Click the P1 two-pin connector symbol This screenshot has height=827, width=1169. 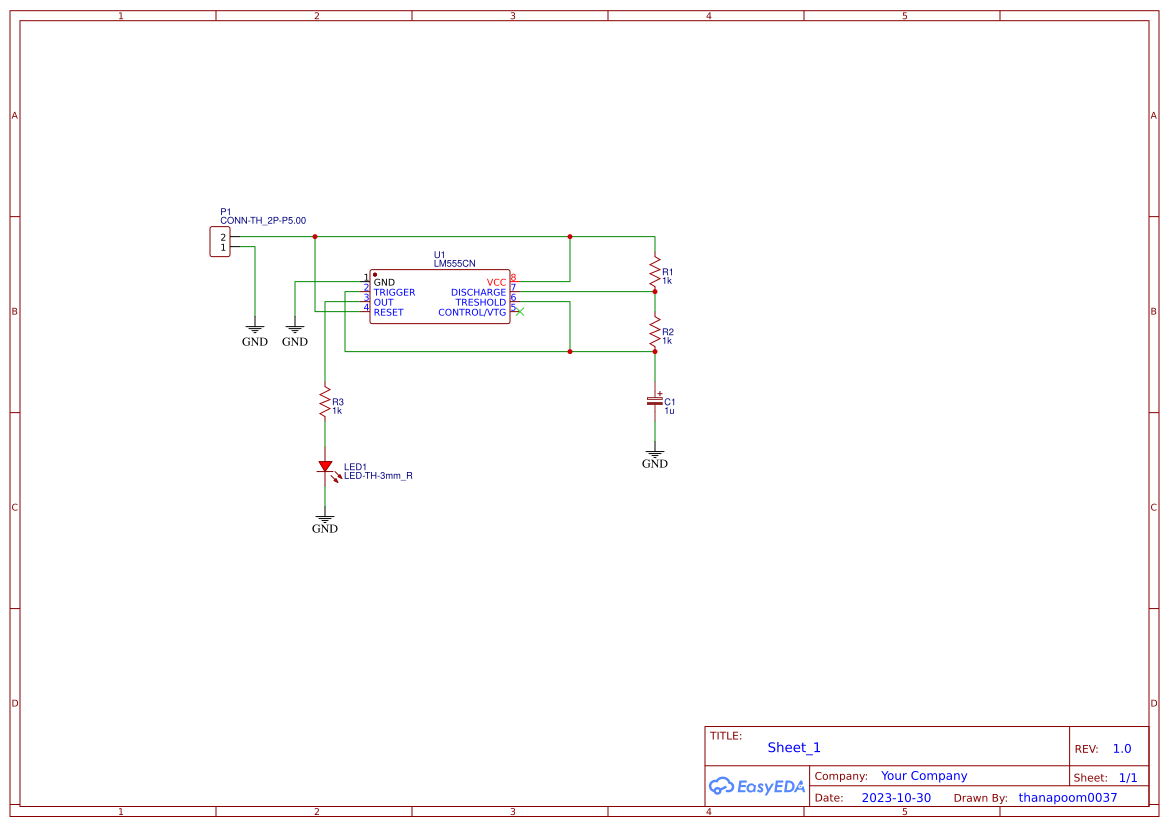(x=219, y=242)
